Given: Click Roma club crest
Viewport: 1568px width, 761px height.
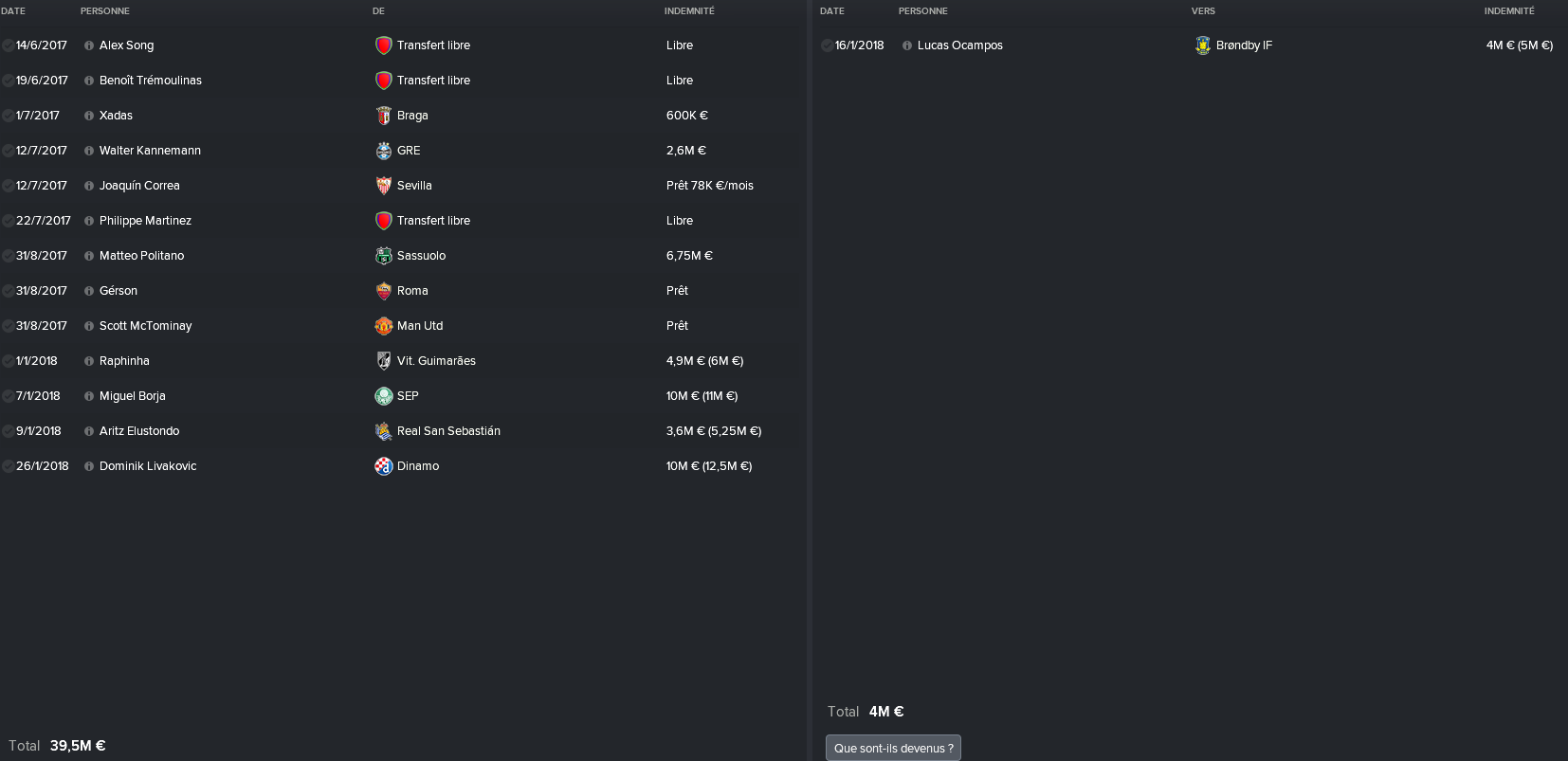Looking at the screenshot, I should tap(384, 291).
